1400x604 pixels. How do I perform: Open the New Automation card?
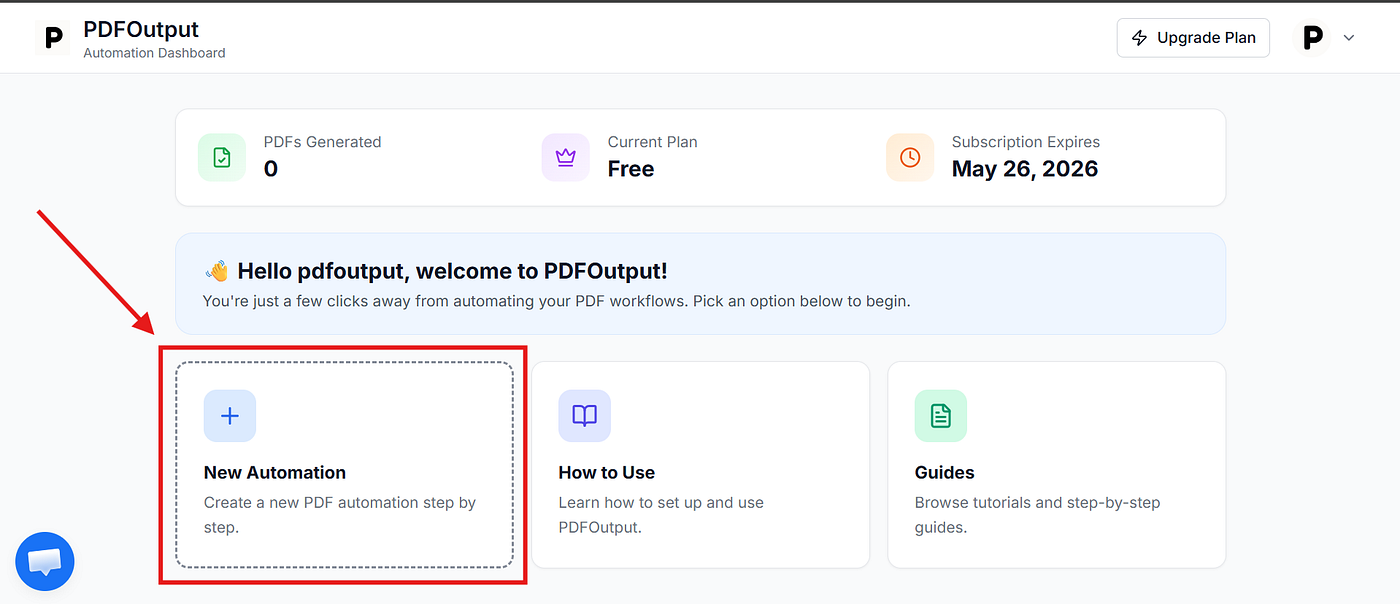pos(344,465)
